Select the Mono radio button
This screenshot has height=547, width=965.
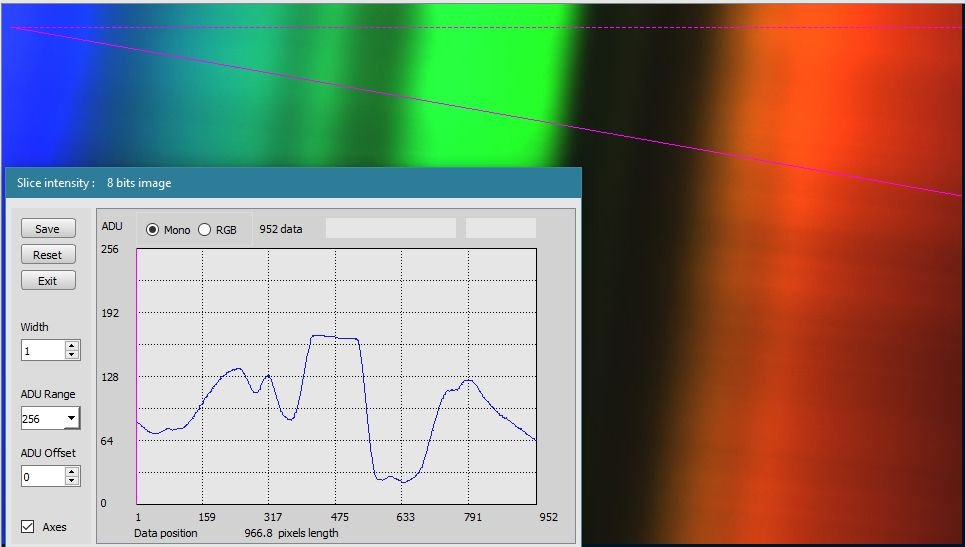point(153,230)
